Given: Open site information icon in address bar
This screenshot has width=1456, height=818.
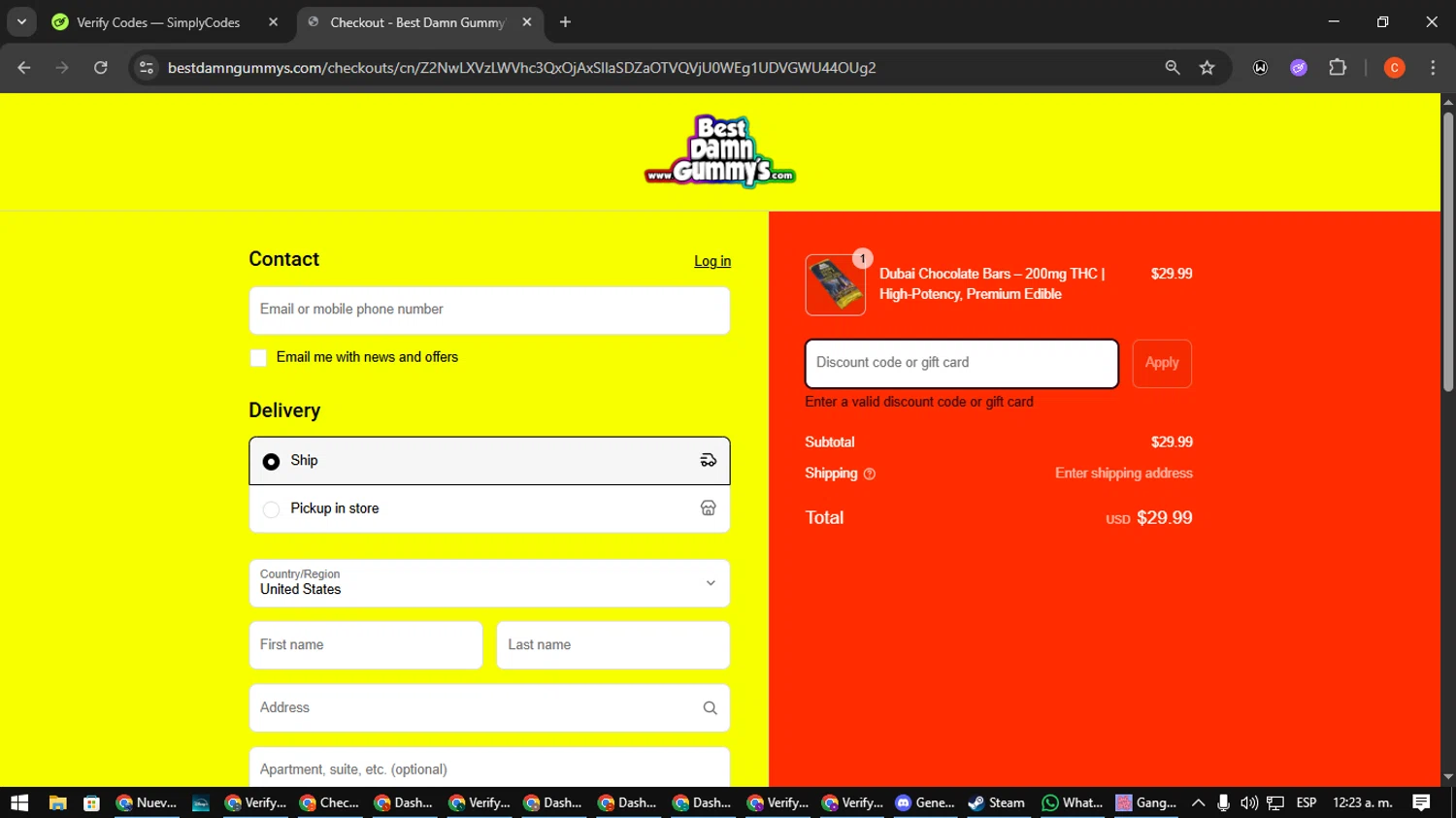Looking at the screenshot, I should click(x=147, y=68).
